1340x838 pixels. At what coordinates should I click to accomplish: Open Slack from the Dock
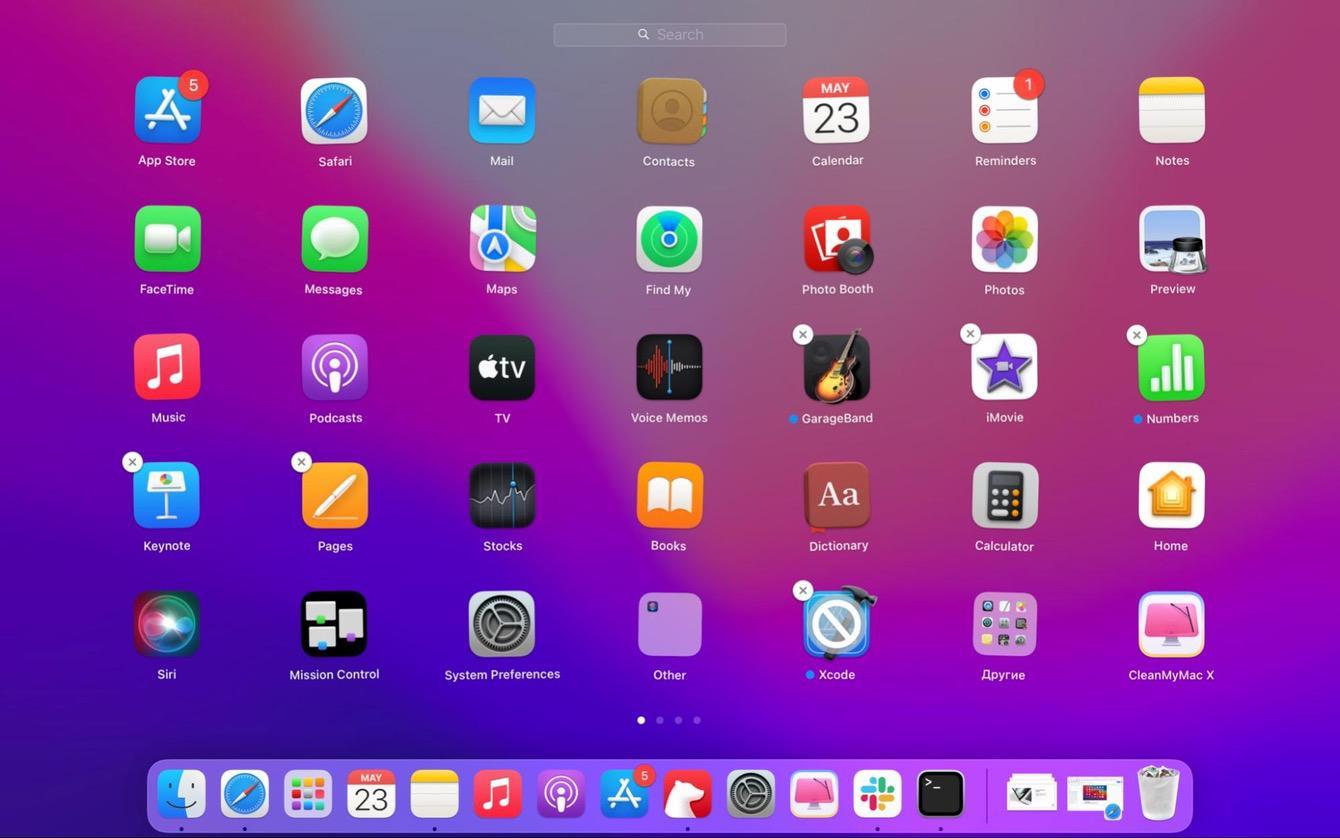click(x=877, y=794)
